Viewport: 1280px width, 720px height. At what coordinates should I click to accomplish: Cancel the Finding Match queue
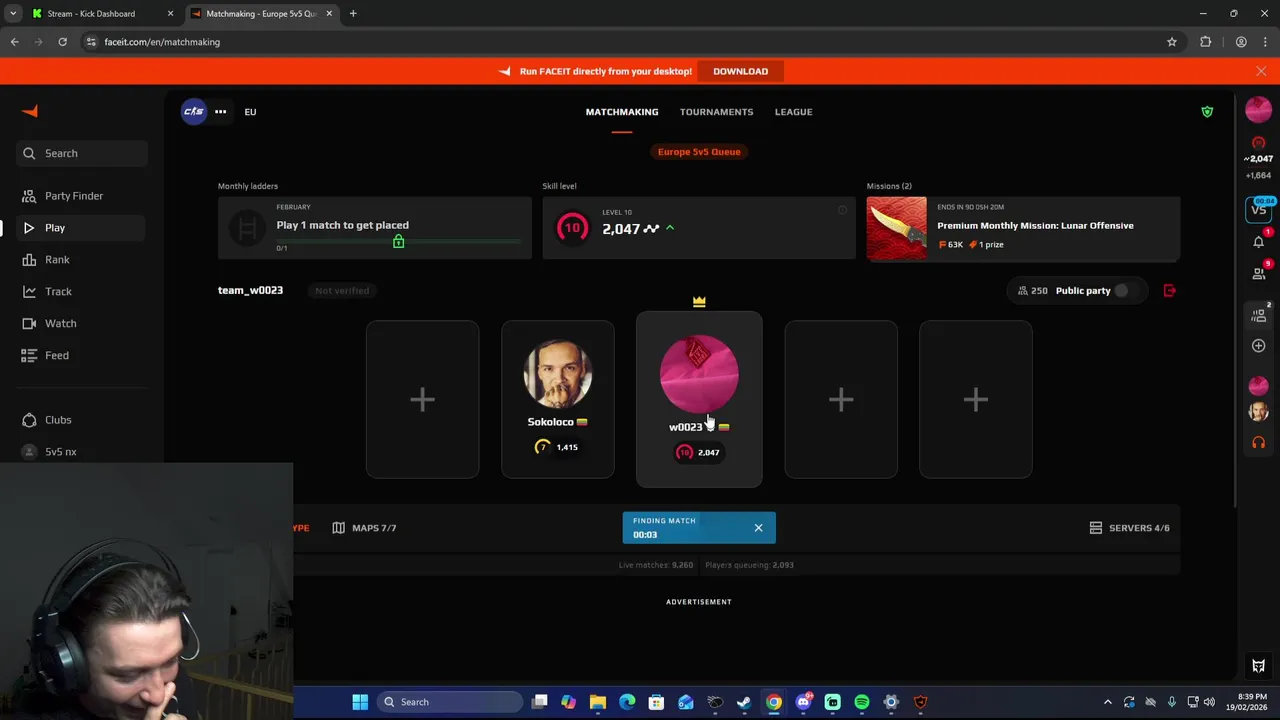tap(758, 528)
